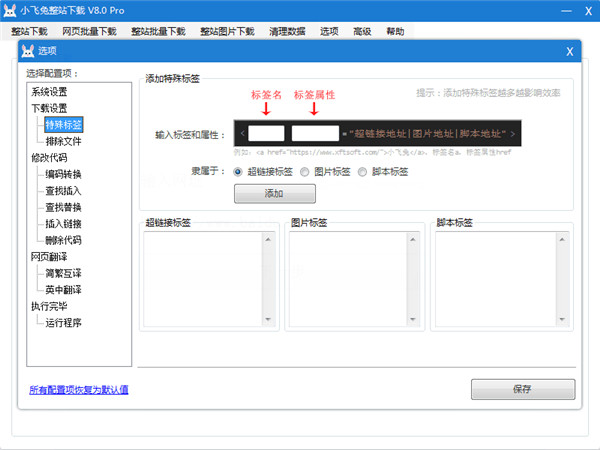Select the 排除文件 tree item

[x=64, y=141]
